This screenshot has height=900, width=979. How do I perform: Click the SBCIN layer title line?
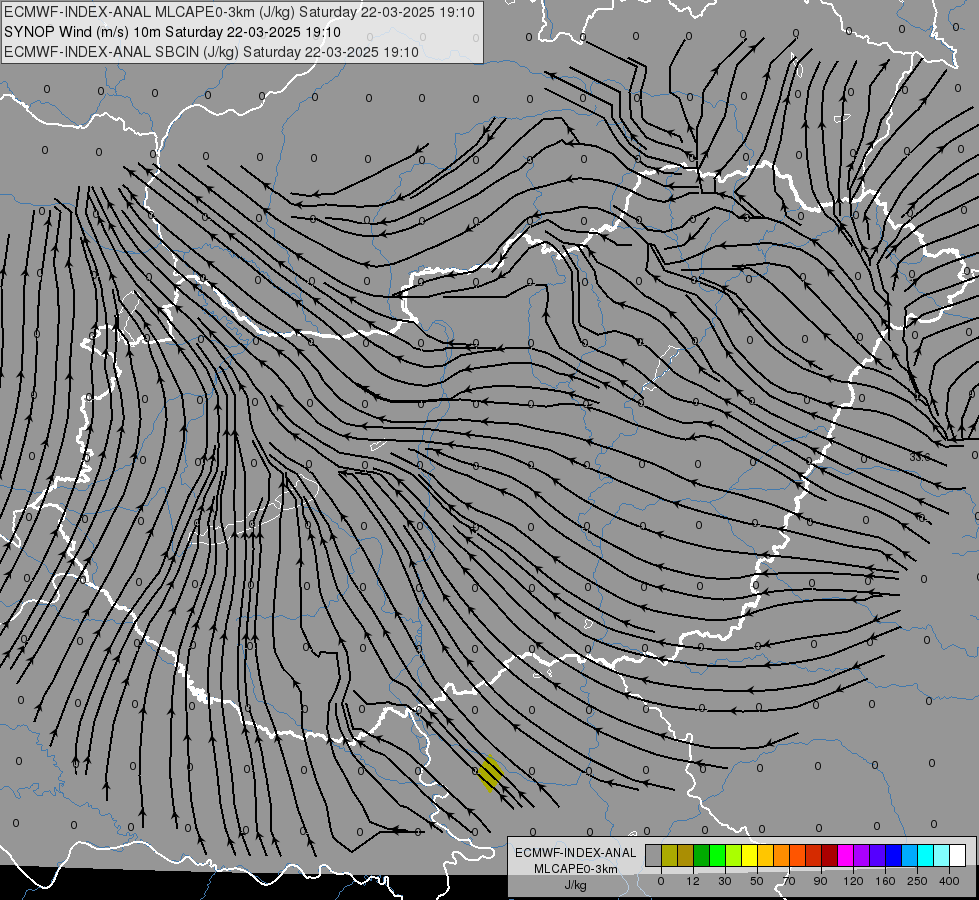click(x=211, y=52)
